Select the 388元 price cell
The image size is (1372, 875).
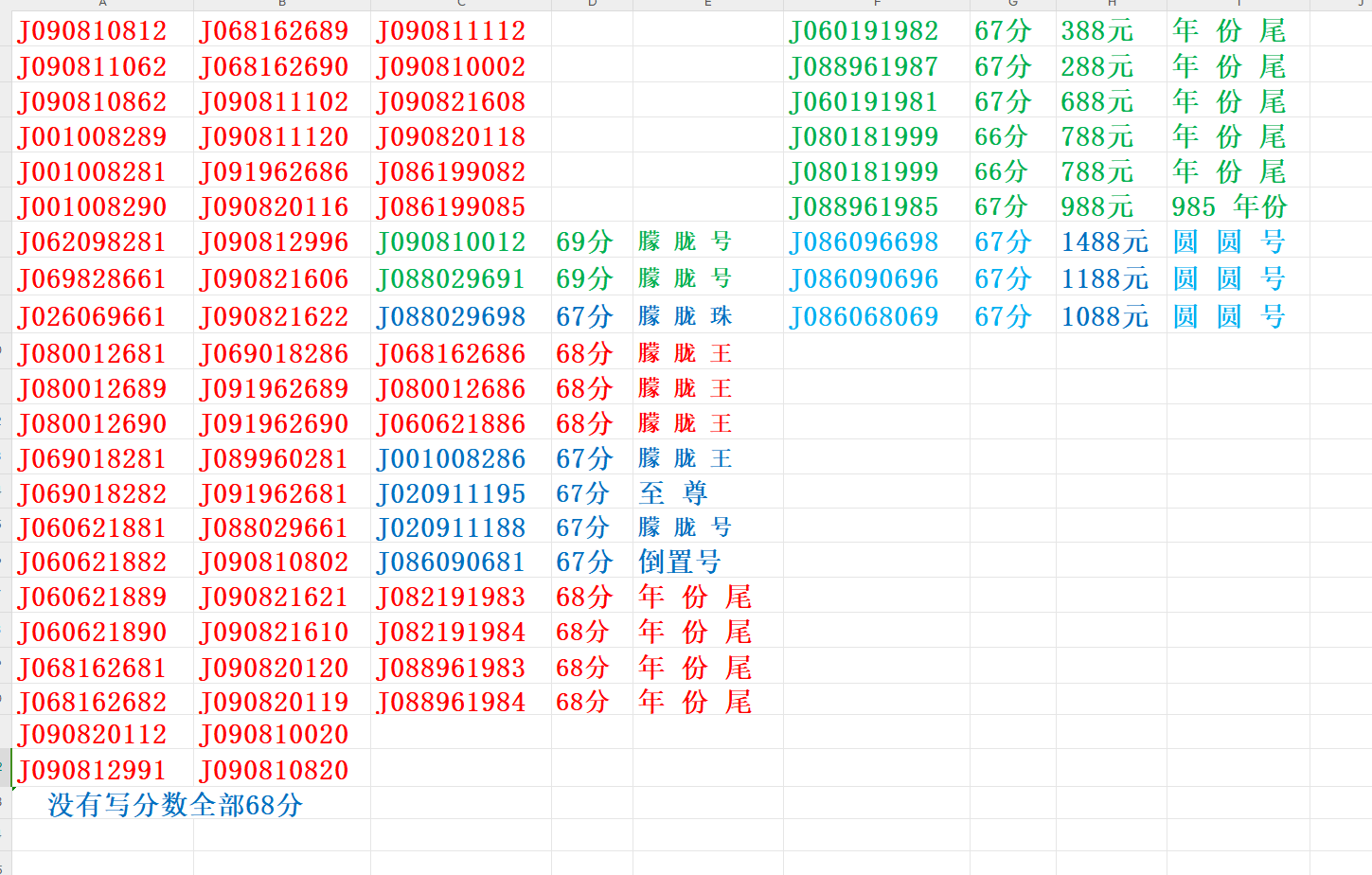(1096, 31)
